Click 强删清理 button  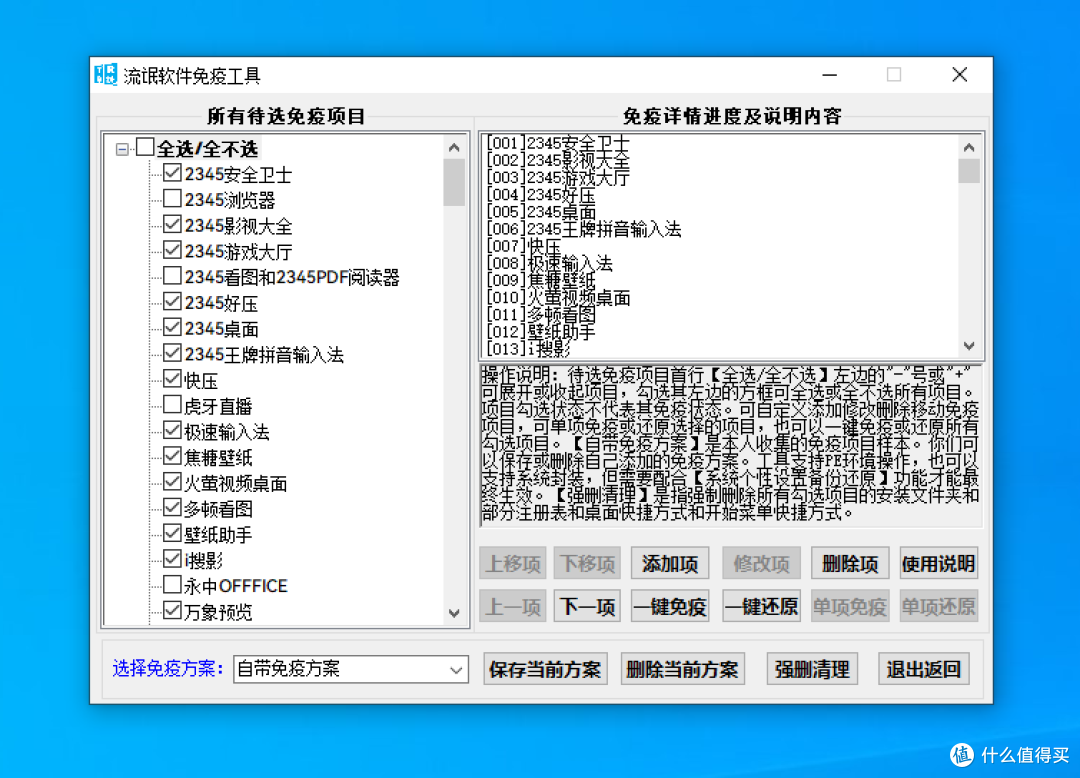(x=812, y=669)
